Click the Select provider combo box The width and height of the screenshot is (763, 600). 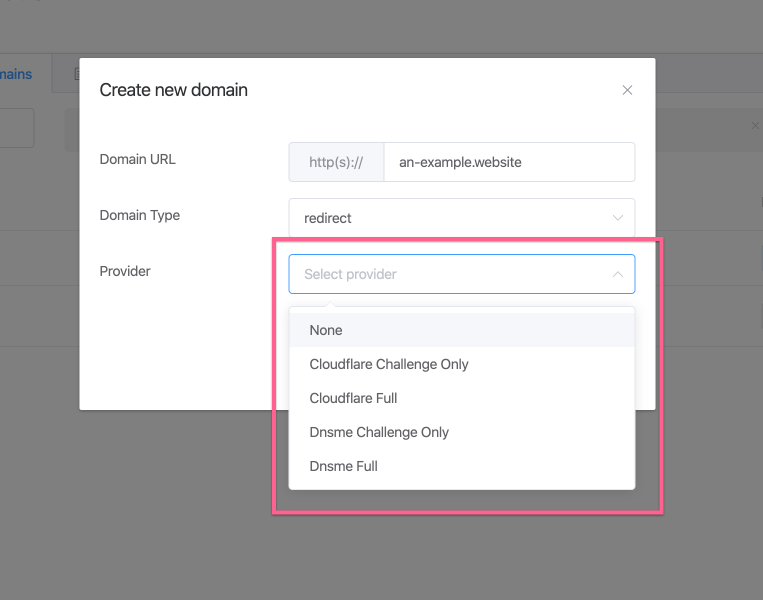[461, 274]
